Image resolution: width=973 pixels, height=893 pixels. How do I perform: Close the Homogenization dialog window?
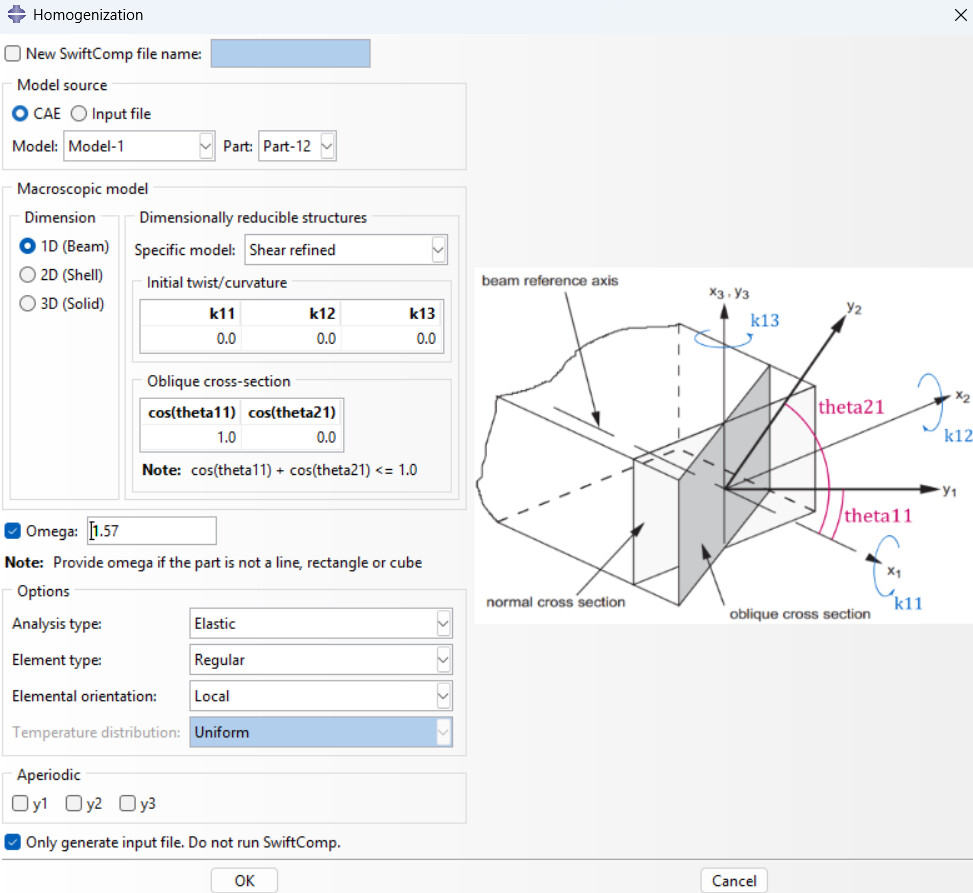959,15
